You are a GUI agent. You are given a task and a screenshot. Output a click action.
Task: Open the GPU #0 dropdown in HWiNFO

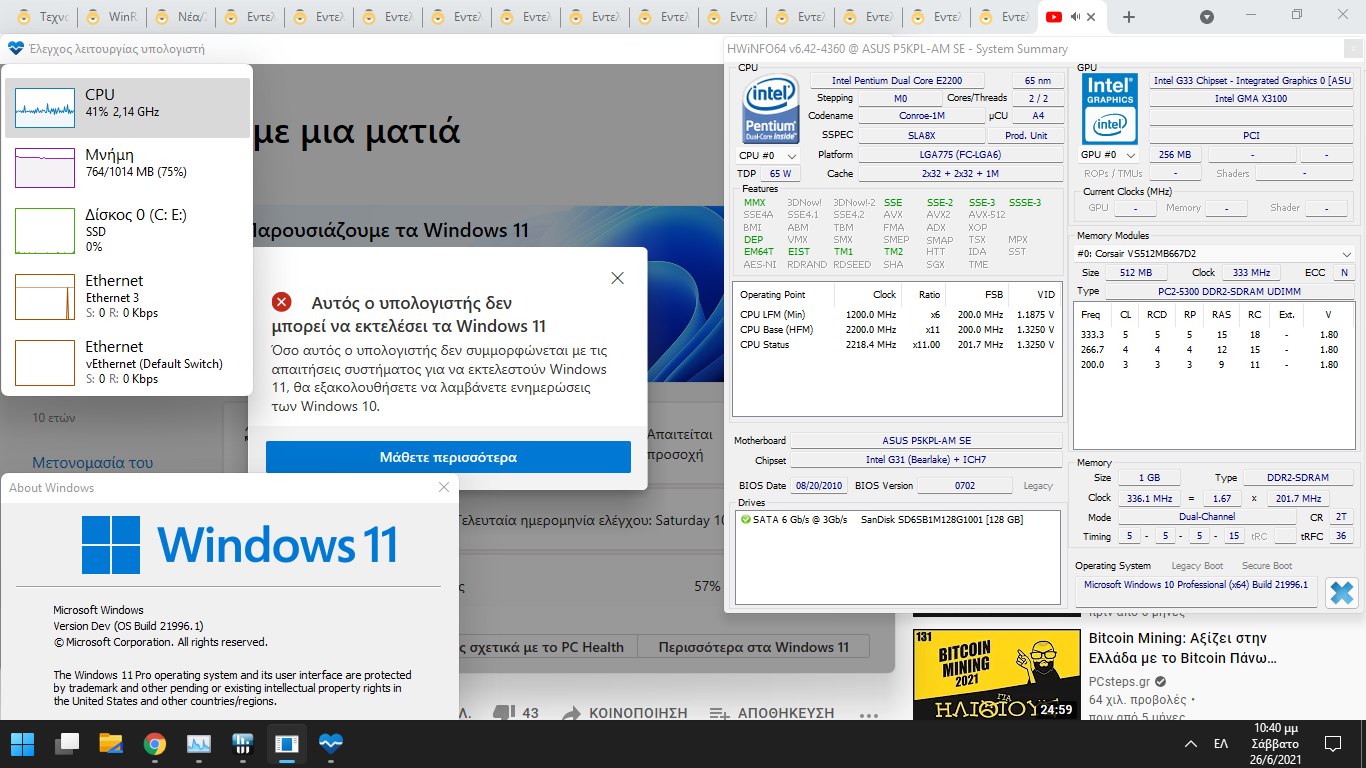pos(1109,155)
